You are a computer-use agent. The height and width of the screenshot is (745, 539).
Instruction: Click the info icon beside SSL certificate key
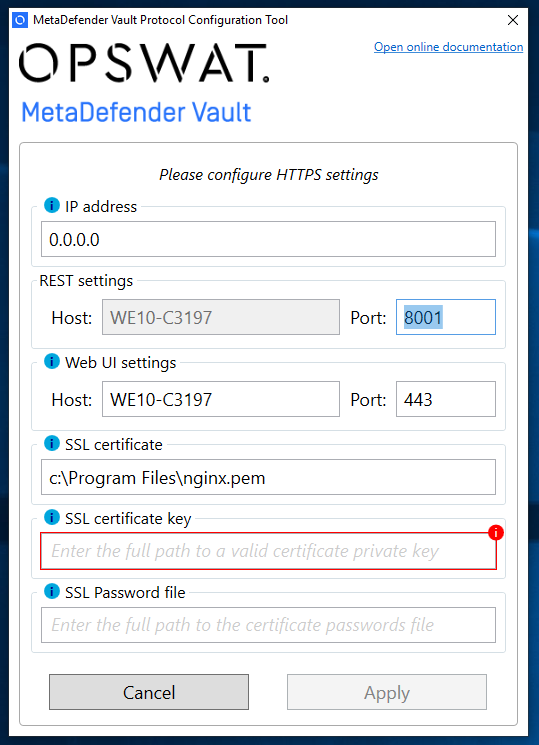click(x=52, y=517)
